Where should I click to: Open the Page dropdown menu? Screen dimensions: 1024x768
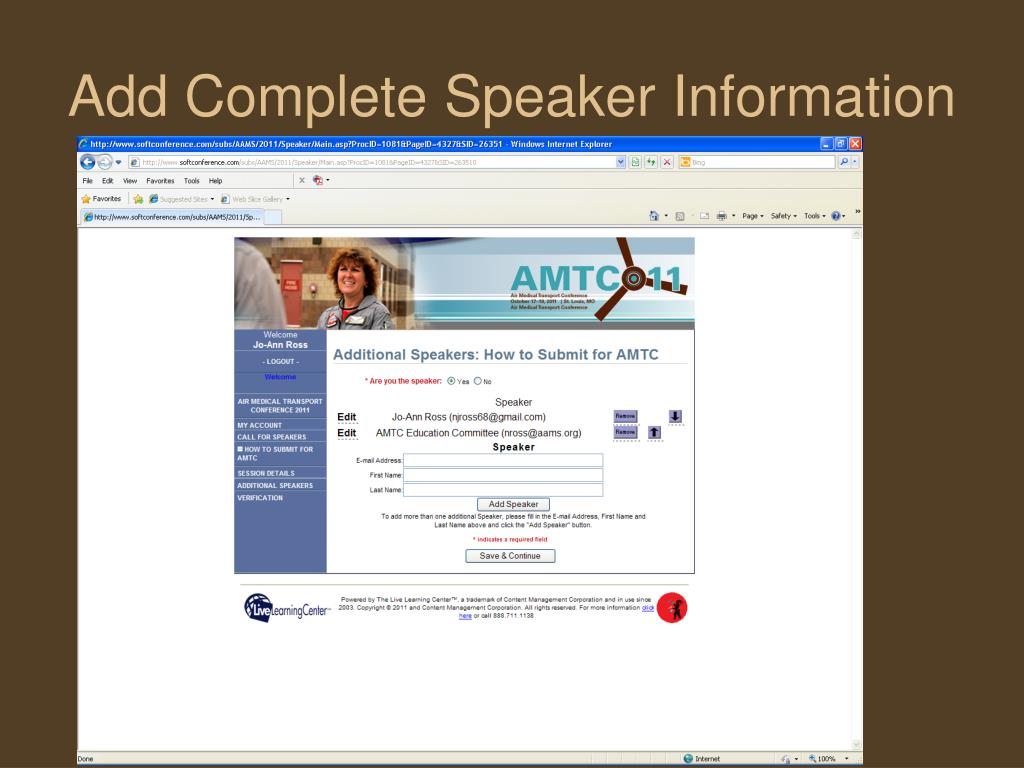pos(752,216)
